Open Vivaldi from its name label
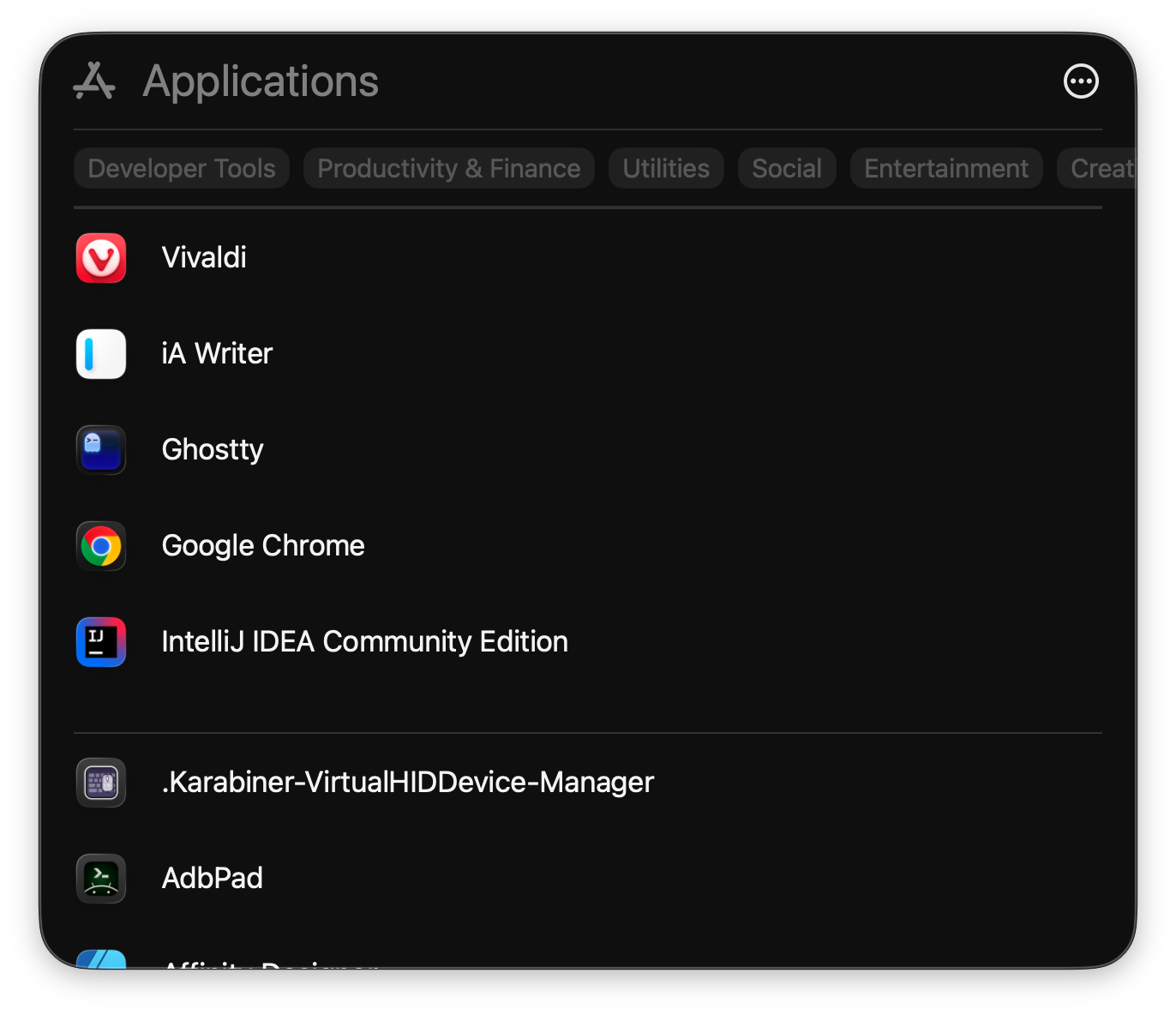The width and height of the screenshot is (1176, 1015). pos(204,257)
